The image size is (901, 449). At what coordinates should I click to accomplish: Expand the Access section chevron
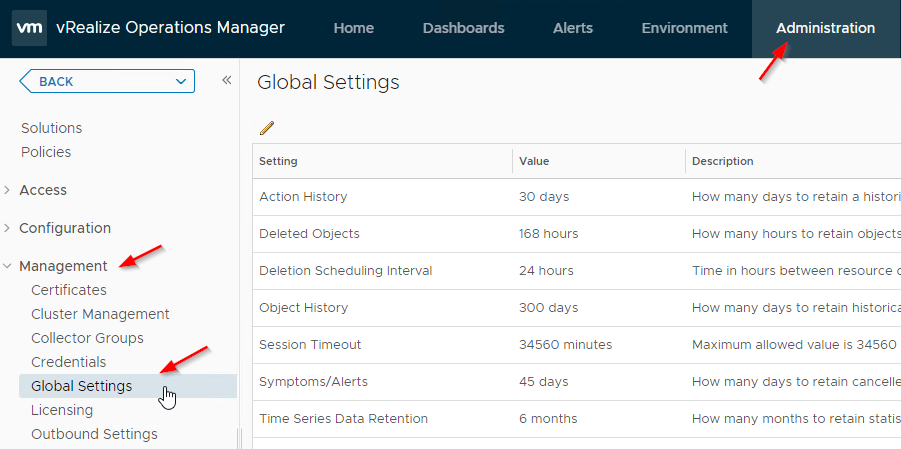click(7, 190)
